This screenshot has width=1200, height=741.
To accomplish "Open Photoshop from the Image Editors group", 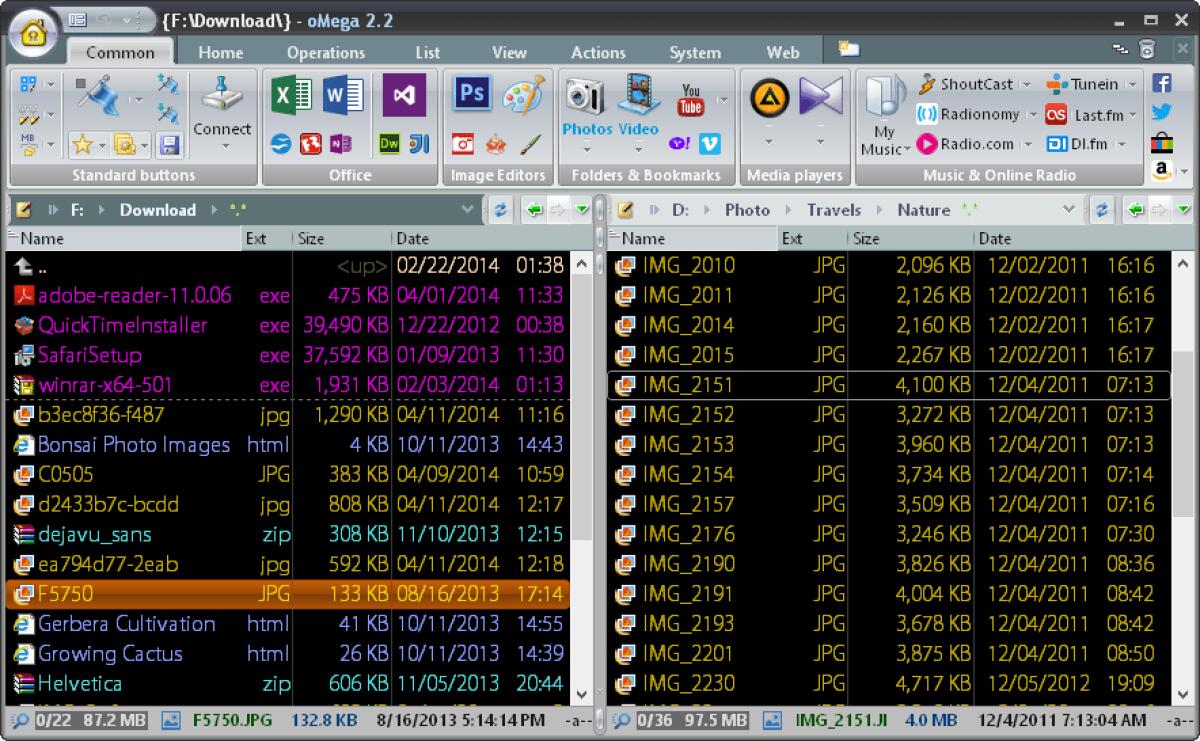I will pyautogui.click(x=471, y=95).
